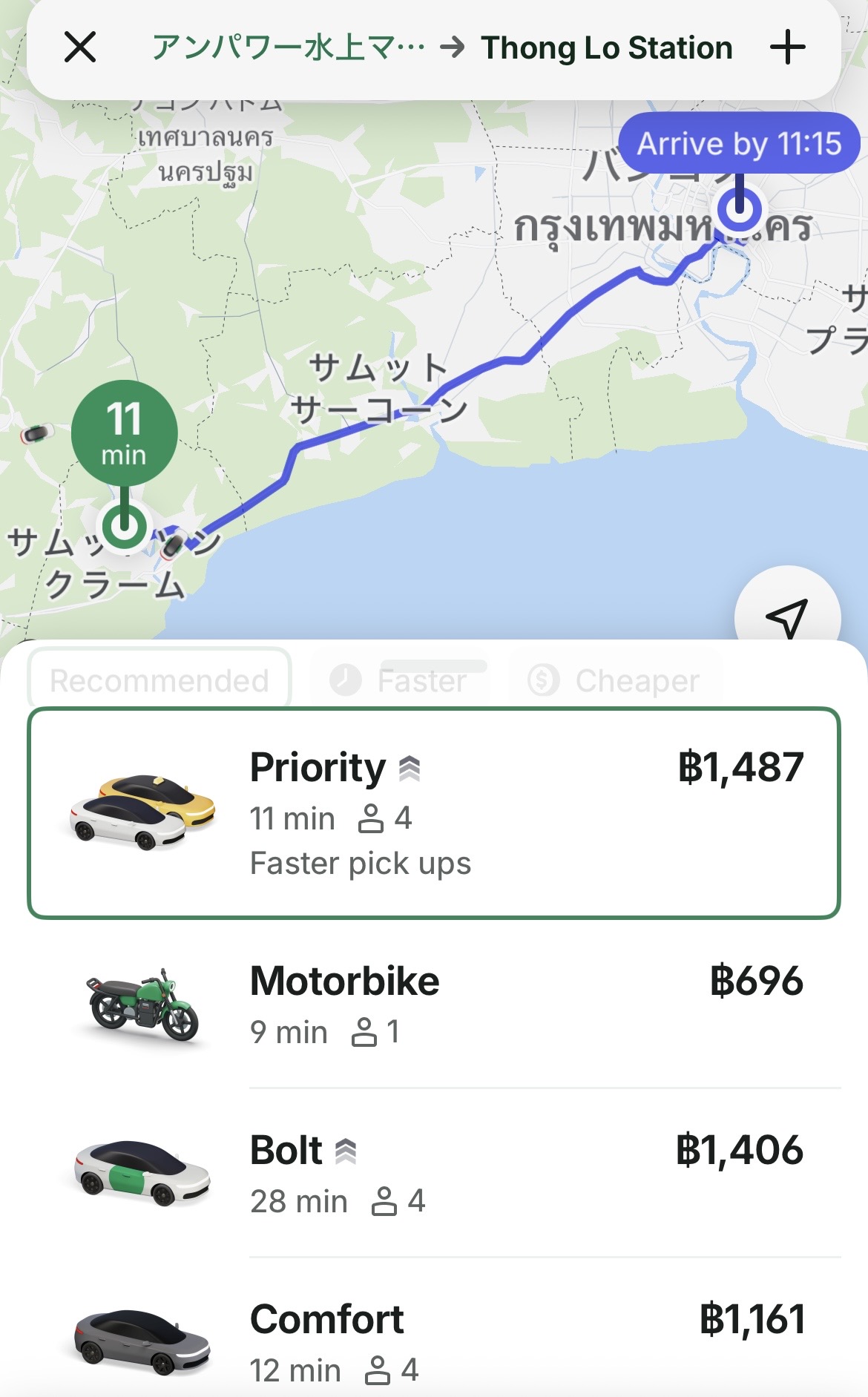The height and width of the screenshot is (1397, 868).
Task: Select the Recommended tab
Action: (160, 680)
